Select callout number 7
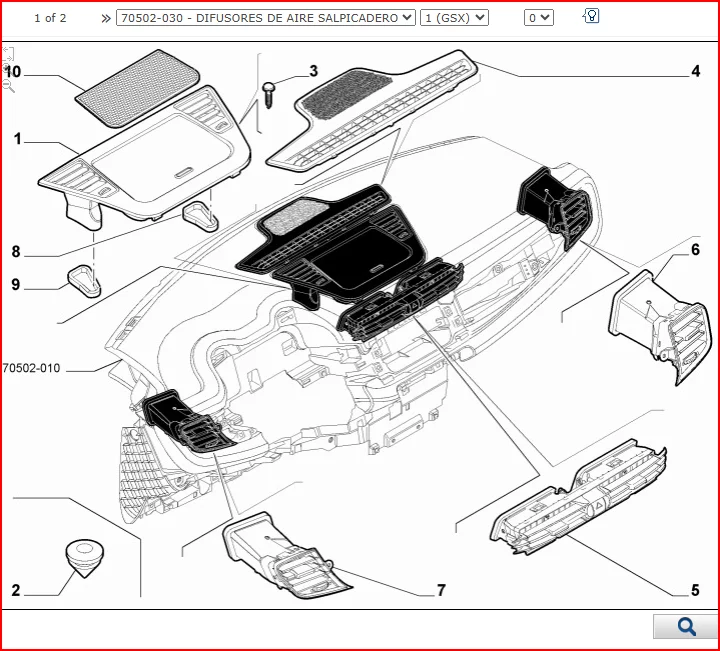 coord(441,590)
